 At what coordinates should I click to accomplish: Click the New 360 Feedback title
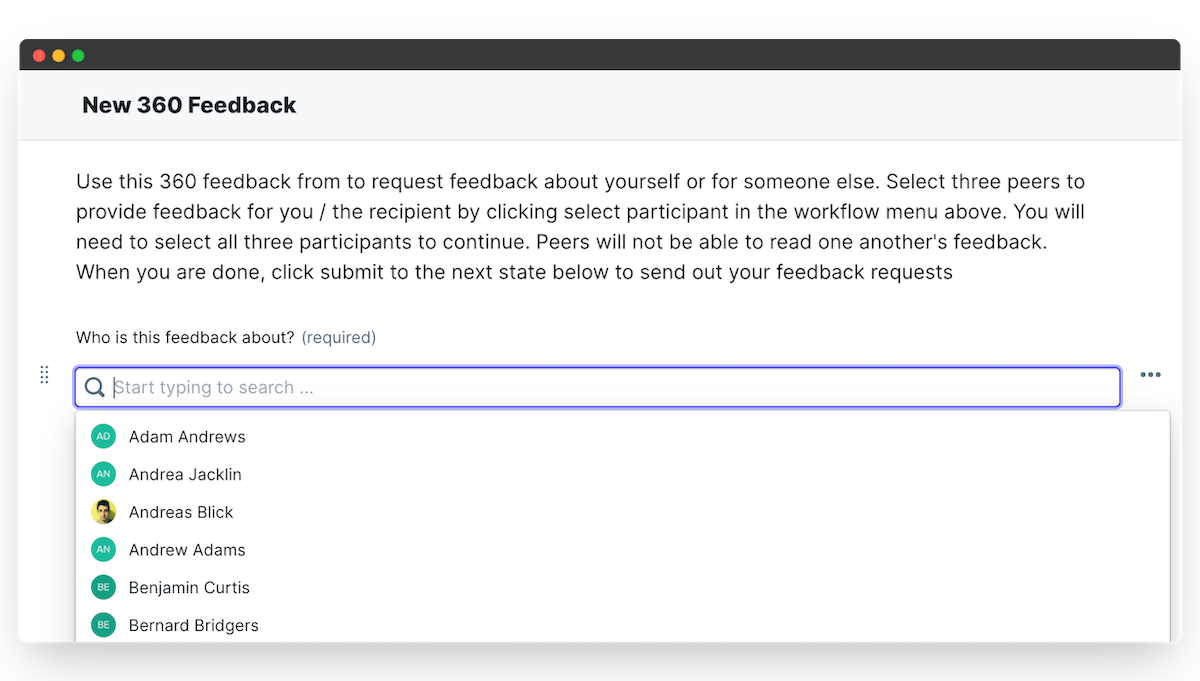click(x=189, y=105)
